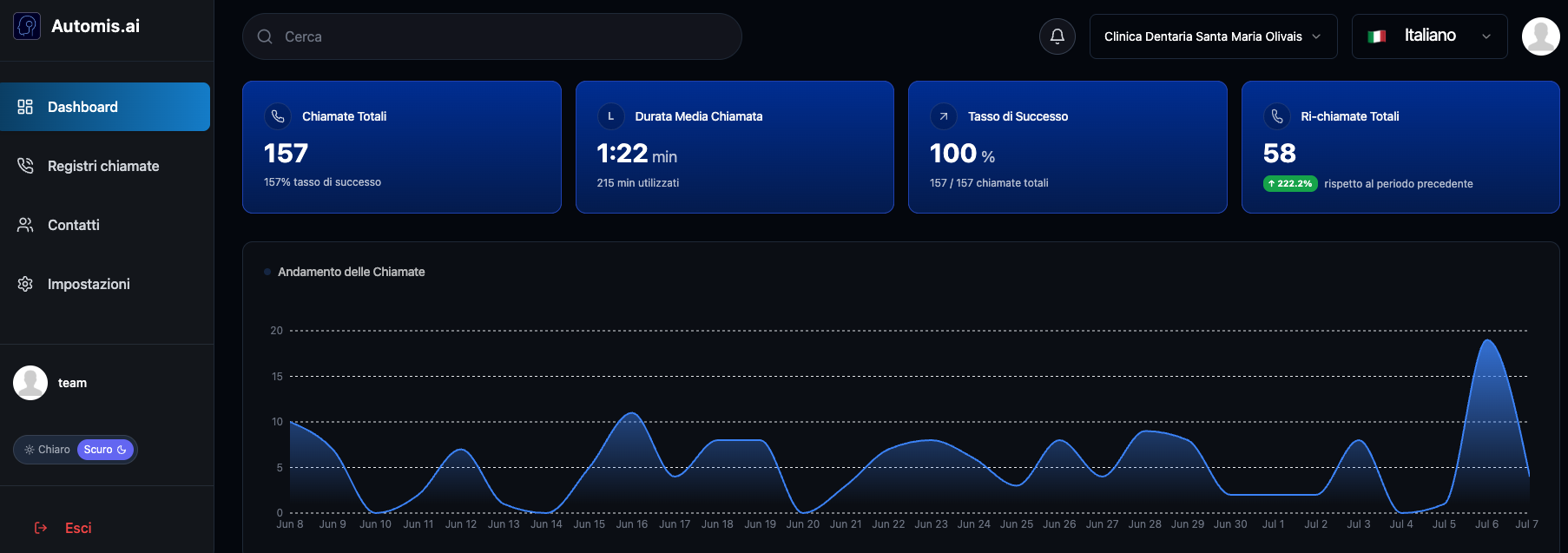Click the 215 min utilizzati text

(638, 183)
